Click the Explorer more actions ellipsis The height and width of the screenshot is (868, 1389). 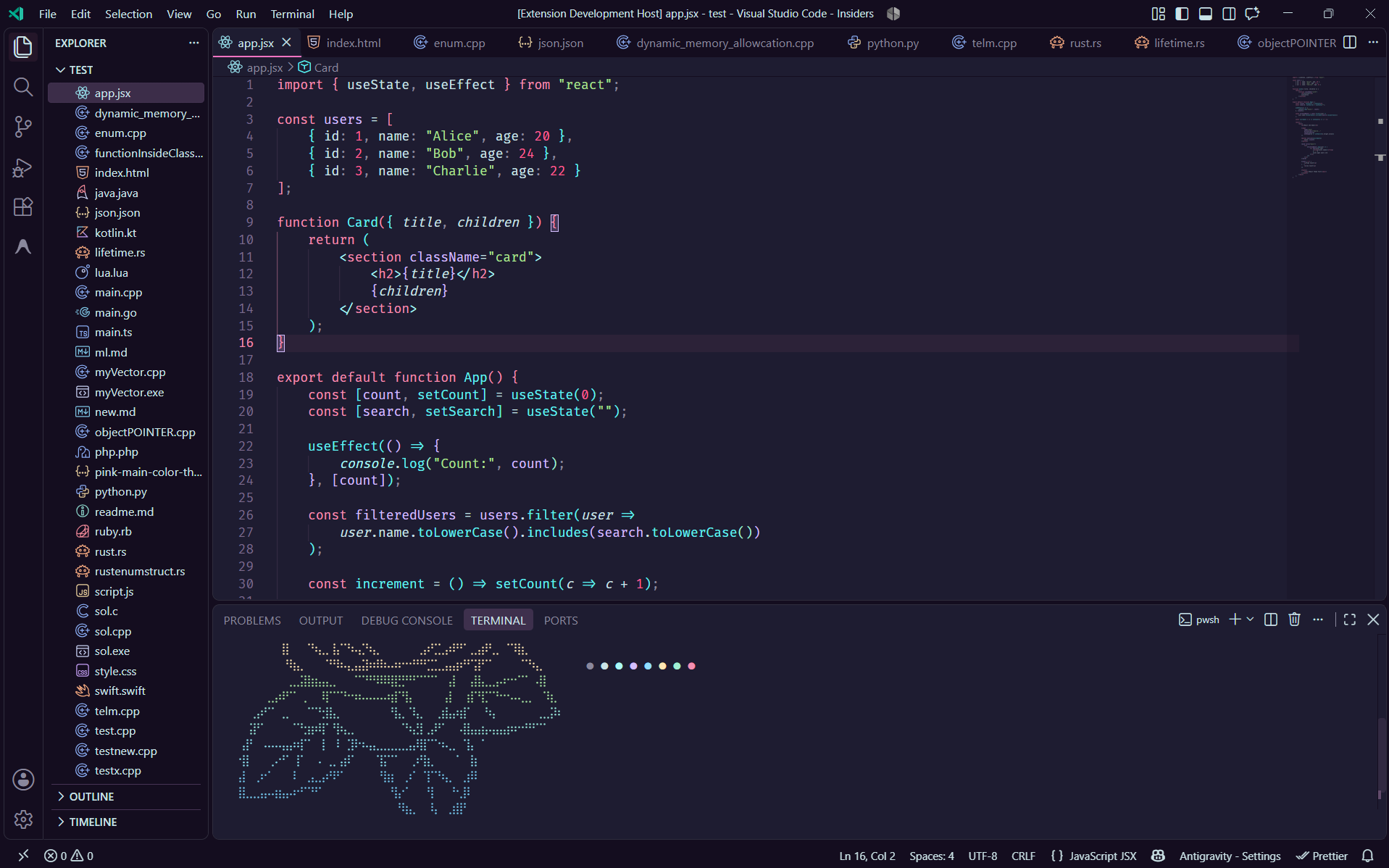tap(193, 43)
